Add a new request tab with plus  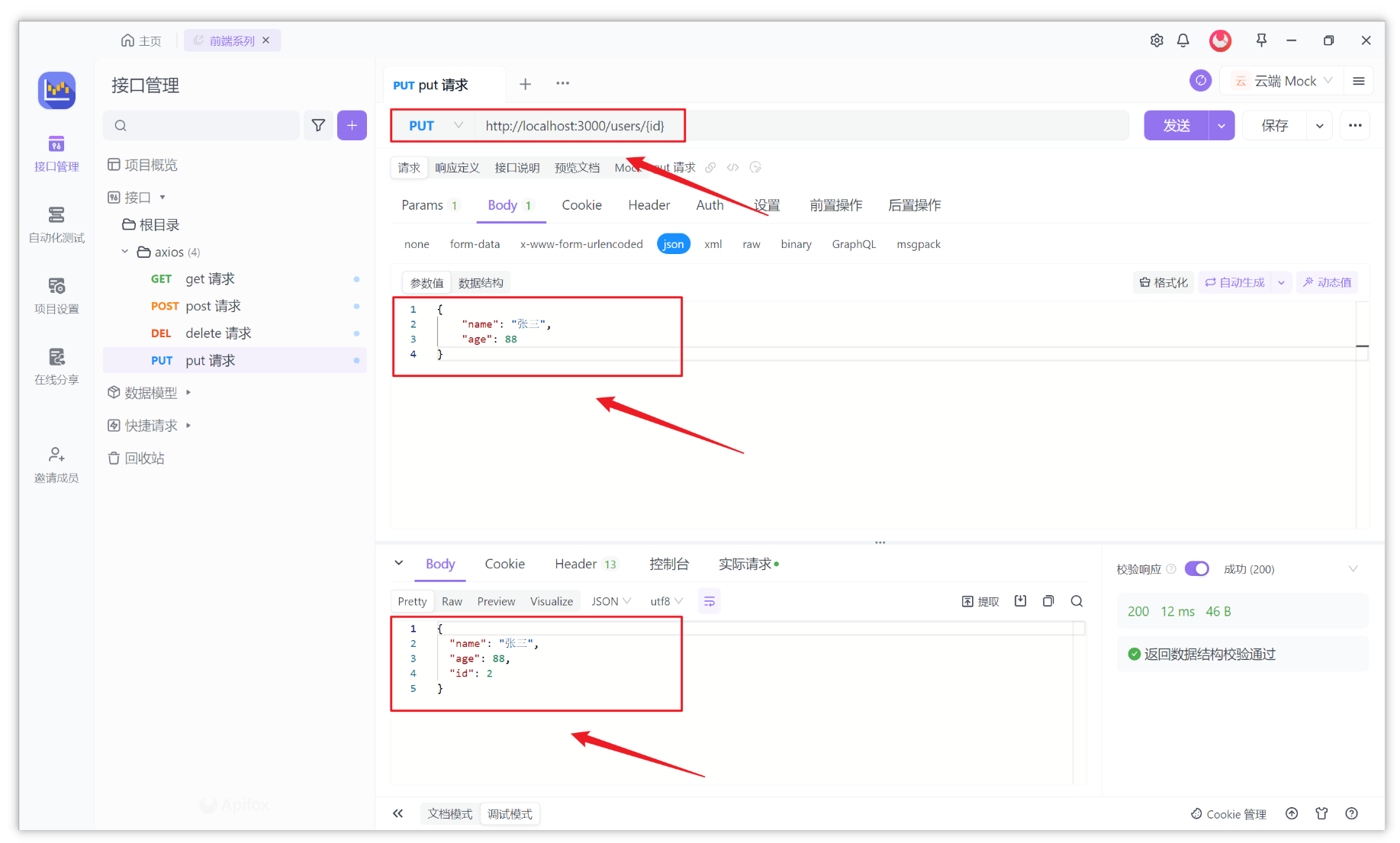(x=525, y=84)
